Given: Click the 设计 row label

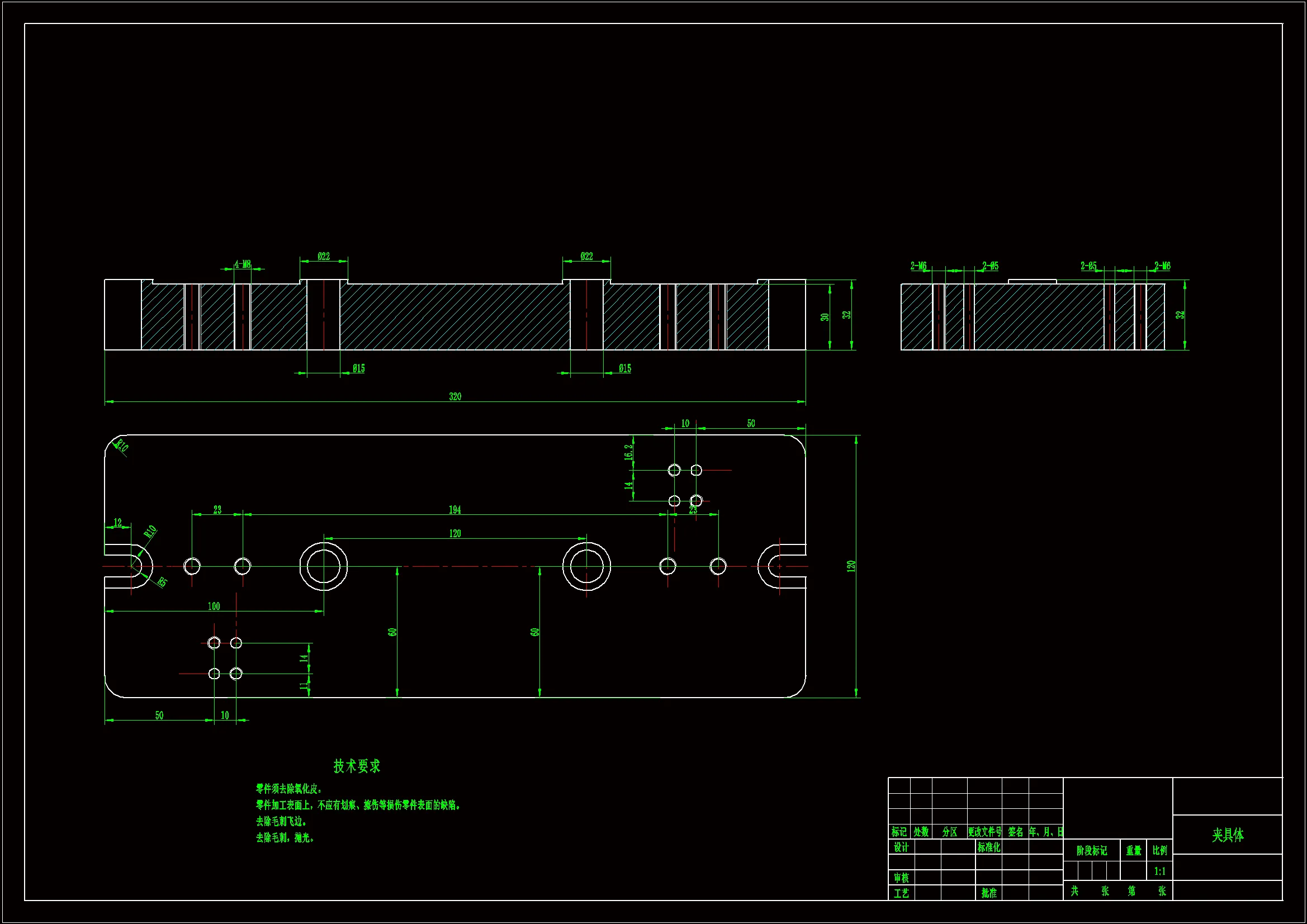Looking at the screenshot, I should [x=901, y=847].
